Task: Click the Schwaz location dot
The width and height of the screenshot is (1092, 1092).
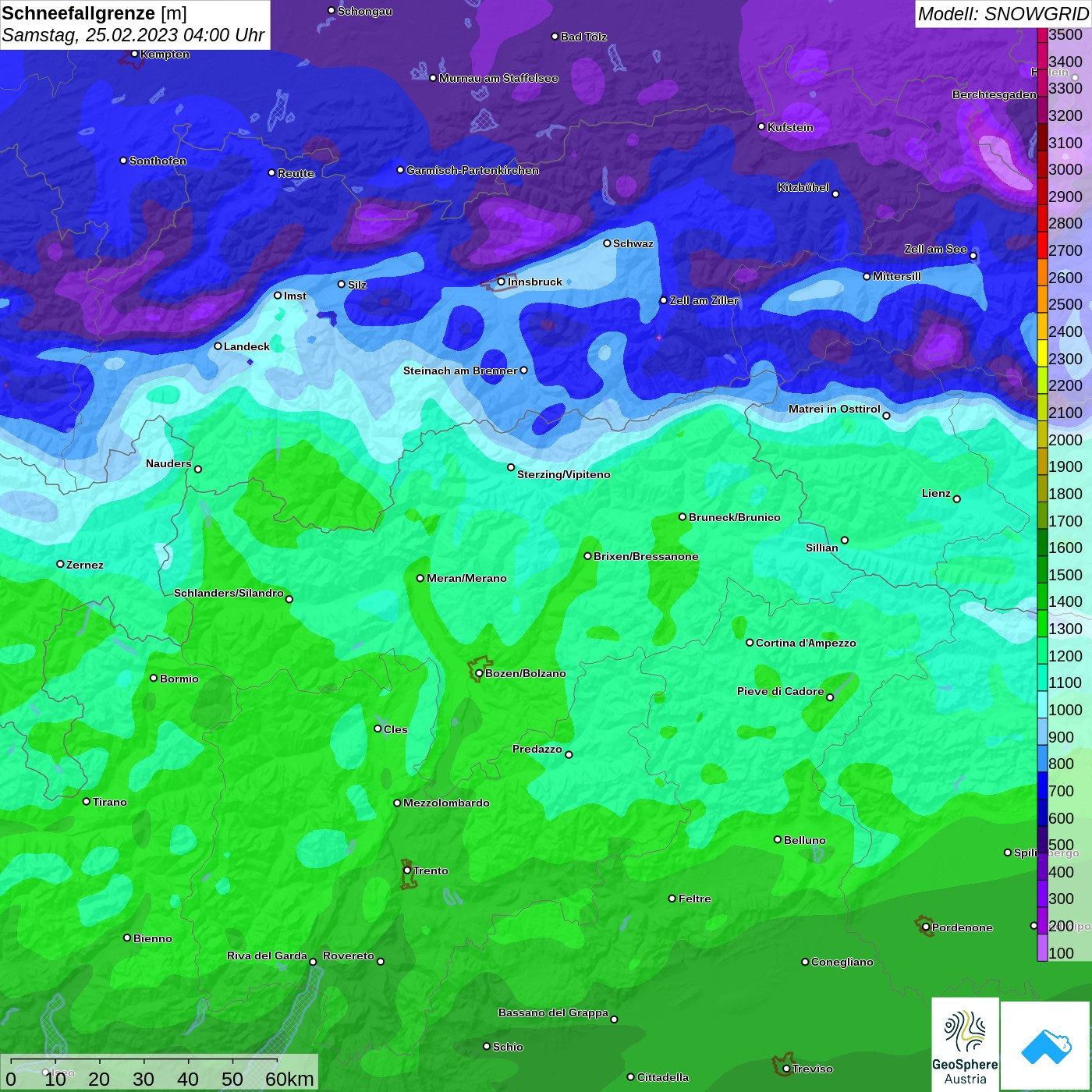Action: click(607, 243)
